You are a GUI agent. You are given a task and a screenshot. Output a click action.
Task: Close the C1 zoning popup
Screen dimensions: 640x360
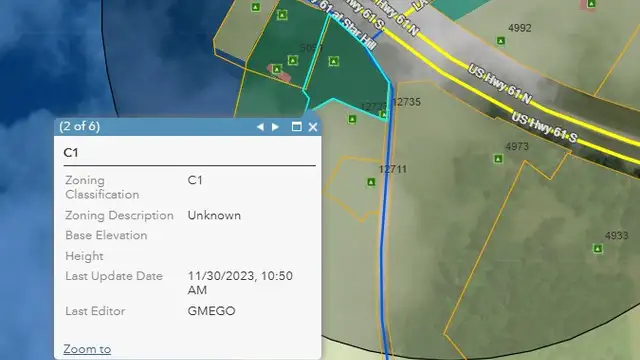click(313, 127)
